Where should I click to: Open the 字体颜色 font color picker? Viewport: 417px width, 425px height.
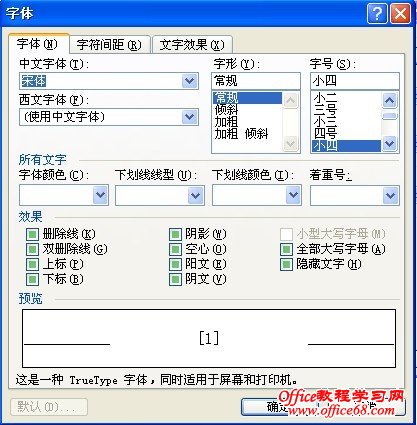pos(64,195)
